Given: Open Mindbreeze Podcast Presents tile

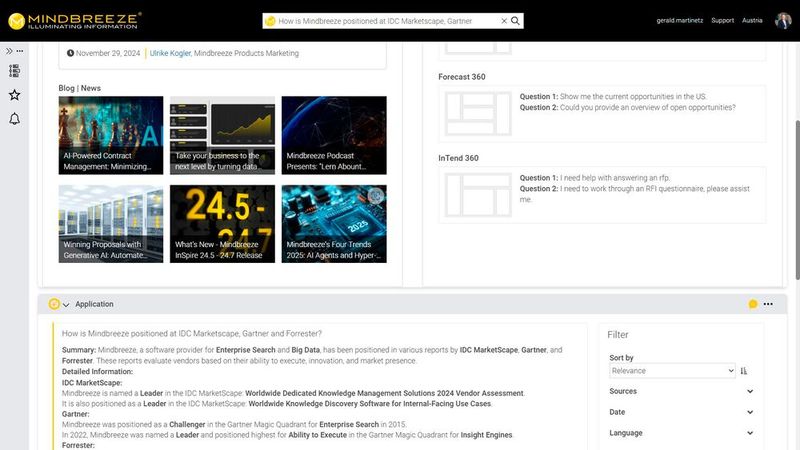Looking at the screenshot, I should [x=334, y=135].
